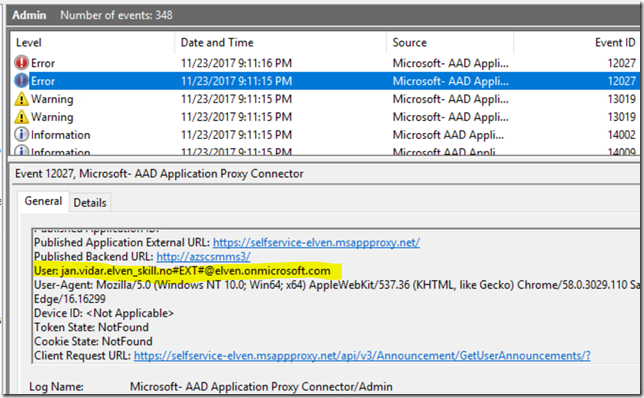Click the User-Agent Mozilla/5.0 line
The image size is (644, 398).
click(336, 285)
